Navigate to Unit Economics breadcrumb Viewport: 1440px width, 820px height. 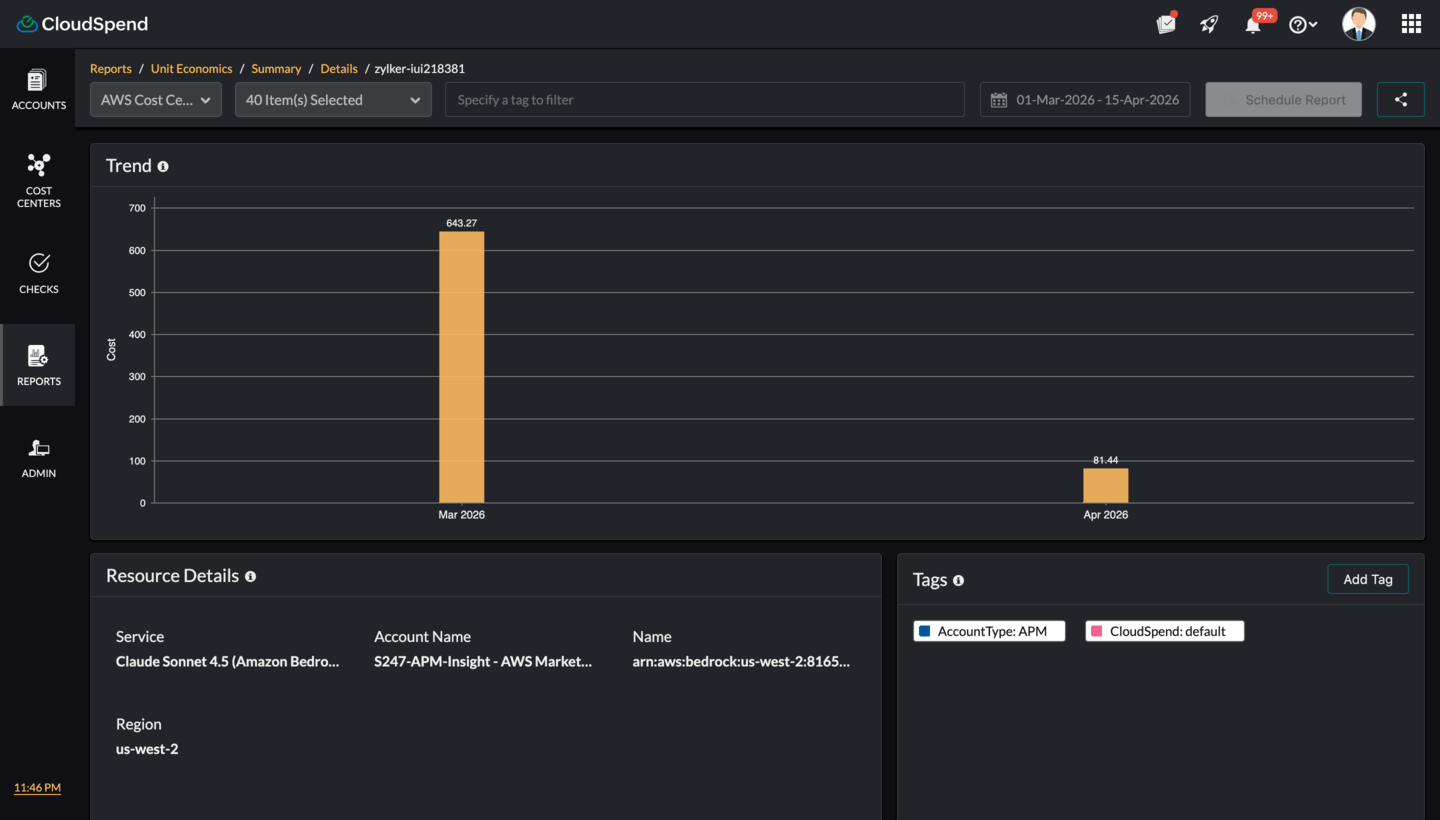191,69
